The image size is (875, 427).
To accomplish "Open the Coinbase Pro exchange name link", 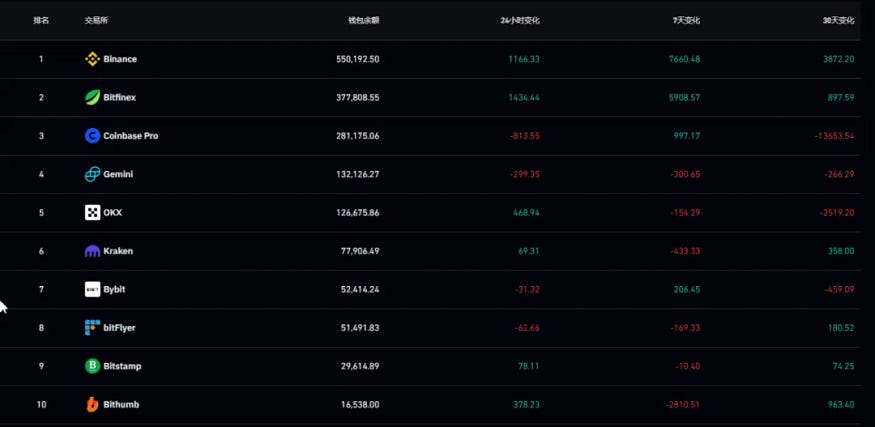I will 131,136.
